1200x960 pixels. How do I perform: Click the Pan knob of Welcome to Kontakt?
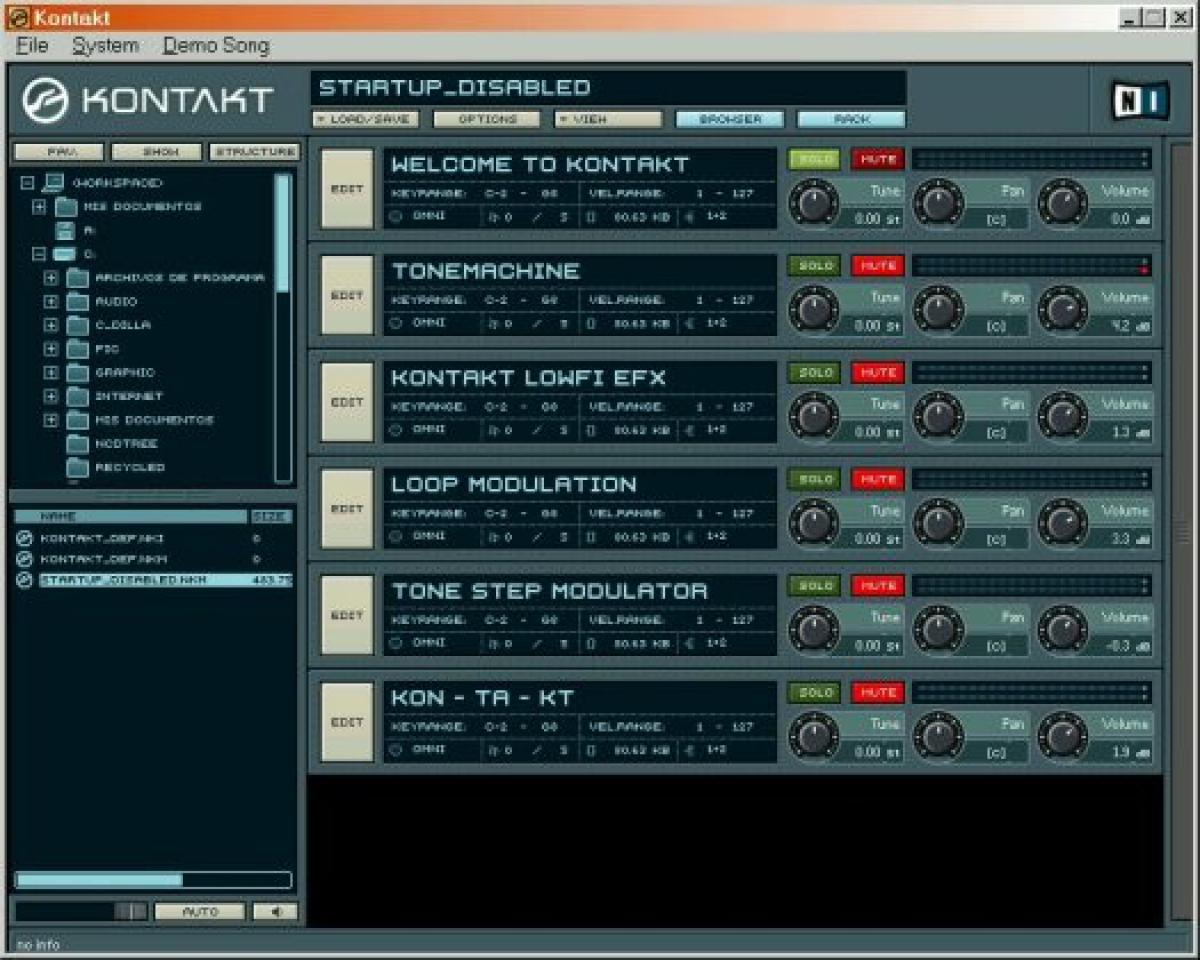(938, 203)
